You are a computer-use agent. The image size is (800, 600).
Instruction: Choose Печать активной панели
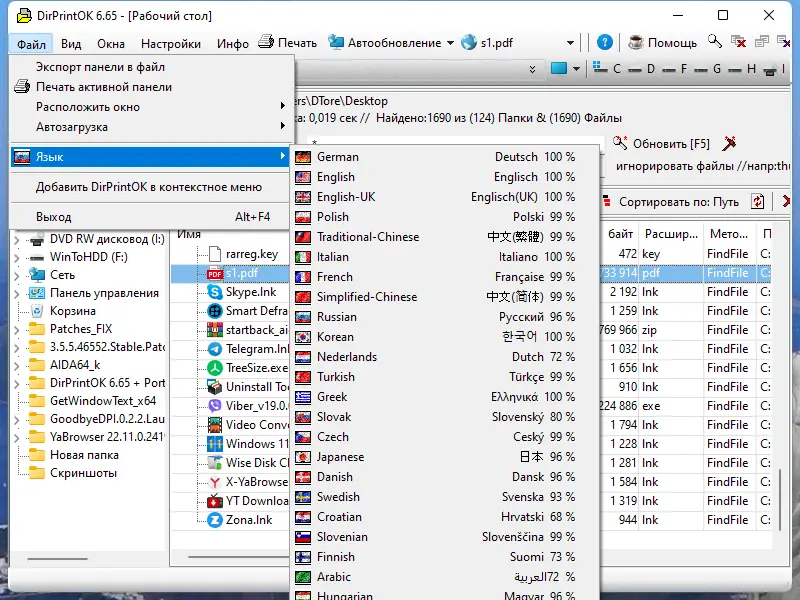[x=152, y=87]
